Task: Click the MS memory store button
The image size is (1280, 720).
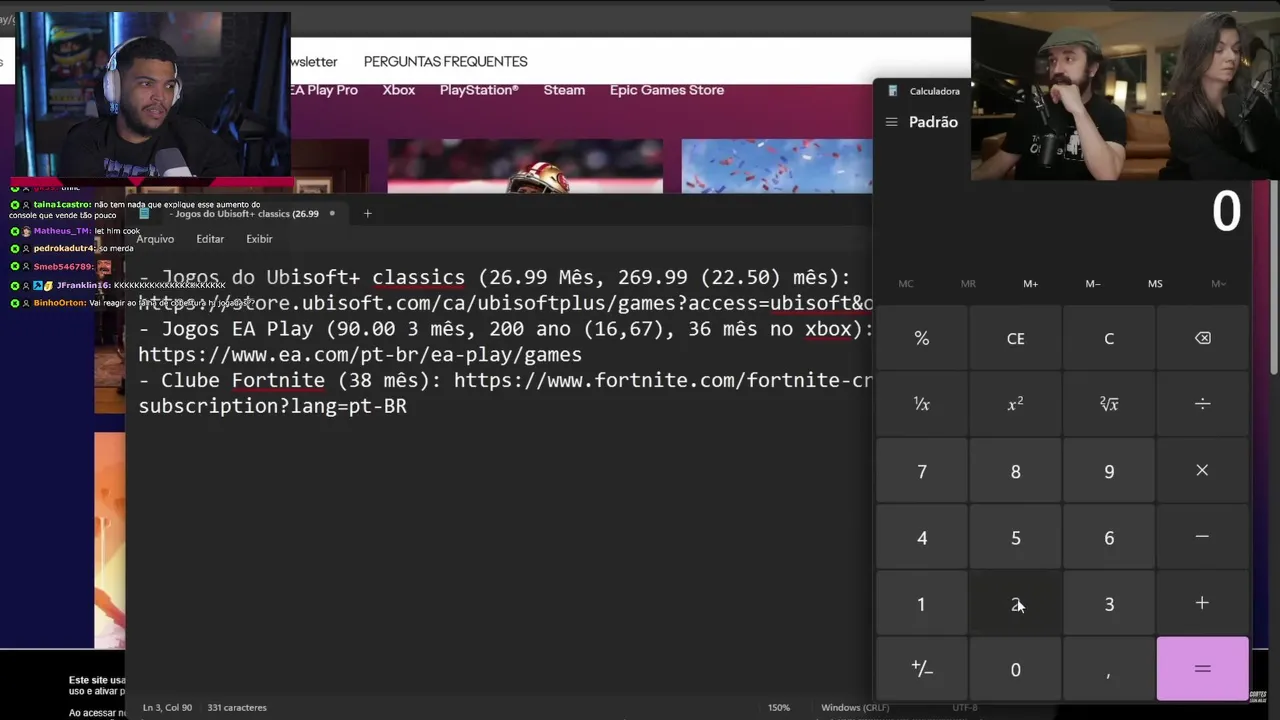Action: click(1155, 284)
